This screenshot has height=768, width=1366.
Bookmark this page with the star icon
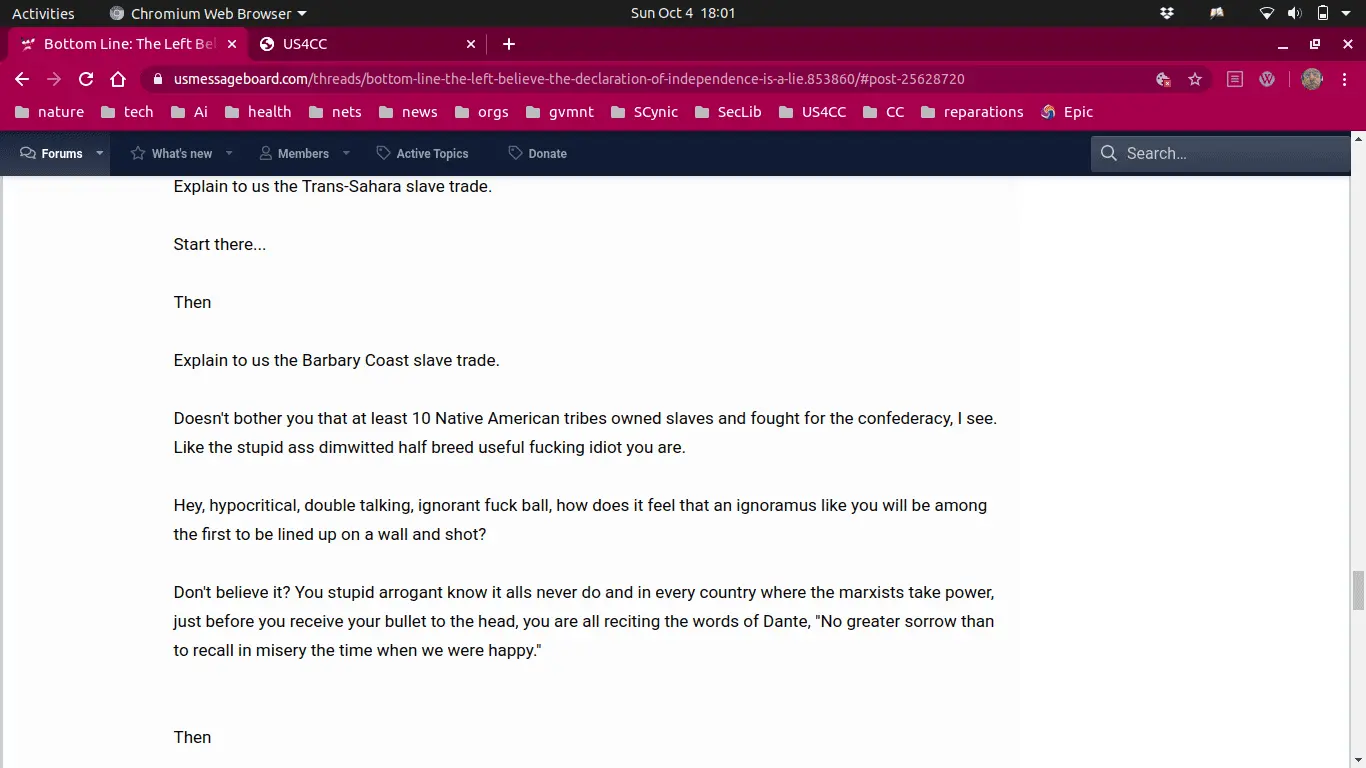[x=1195, y=79]
